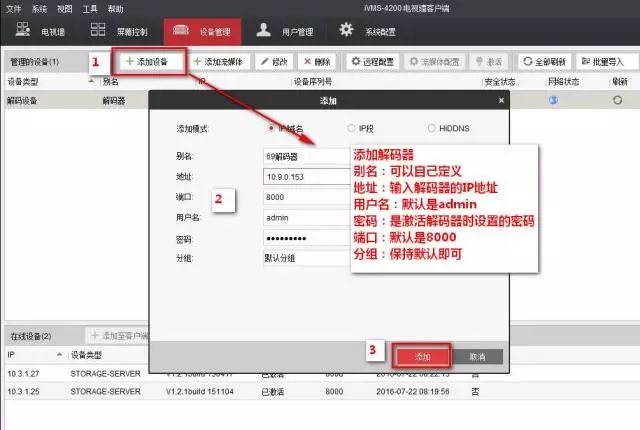Open the 文件 menu
The height and width of the screenshot is (430, 640).
click(13, 8)
